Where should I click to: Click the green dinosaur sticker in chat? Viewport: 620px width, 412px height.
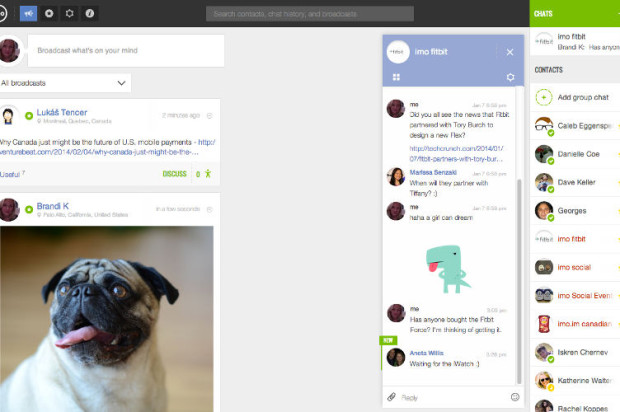447,269
